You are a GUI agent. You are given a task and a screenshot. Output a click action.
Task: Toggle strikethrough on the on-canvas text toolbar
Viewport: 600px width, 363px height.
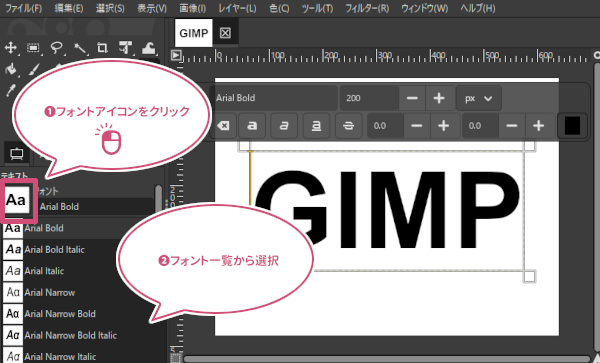(x=348, y=125)
